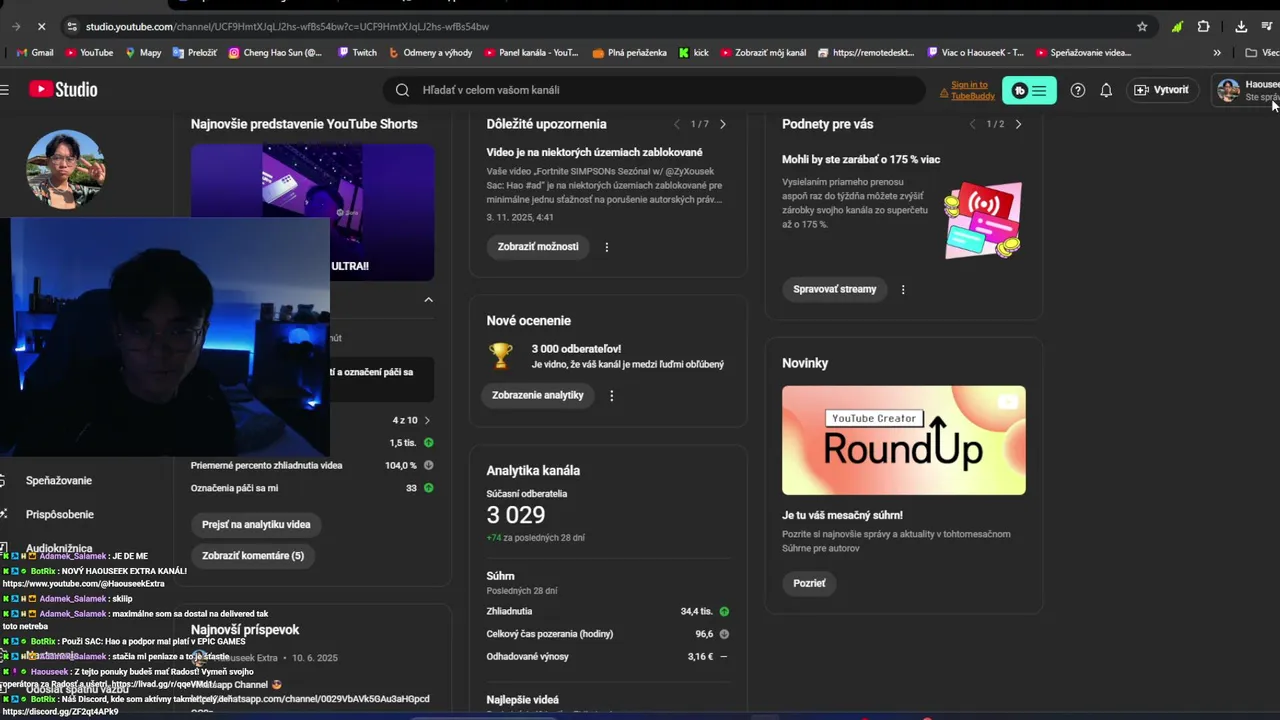Stop loading the page
The width and height of the screenshot is (1280, 720).
40,26
